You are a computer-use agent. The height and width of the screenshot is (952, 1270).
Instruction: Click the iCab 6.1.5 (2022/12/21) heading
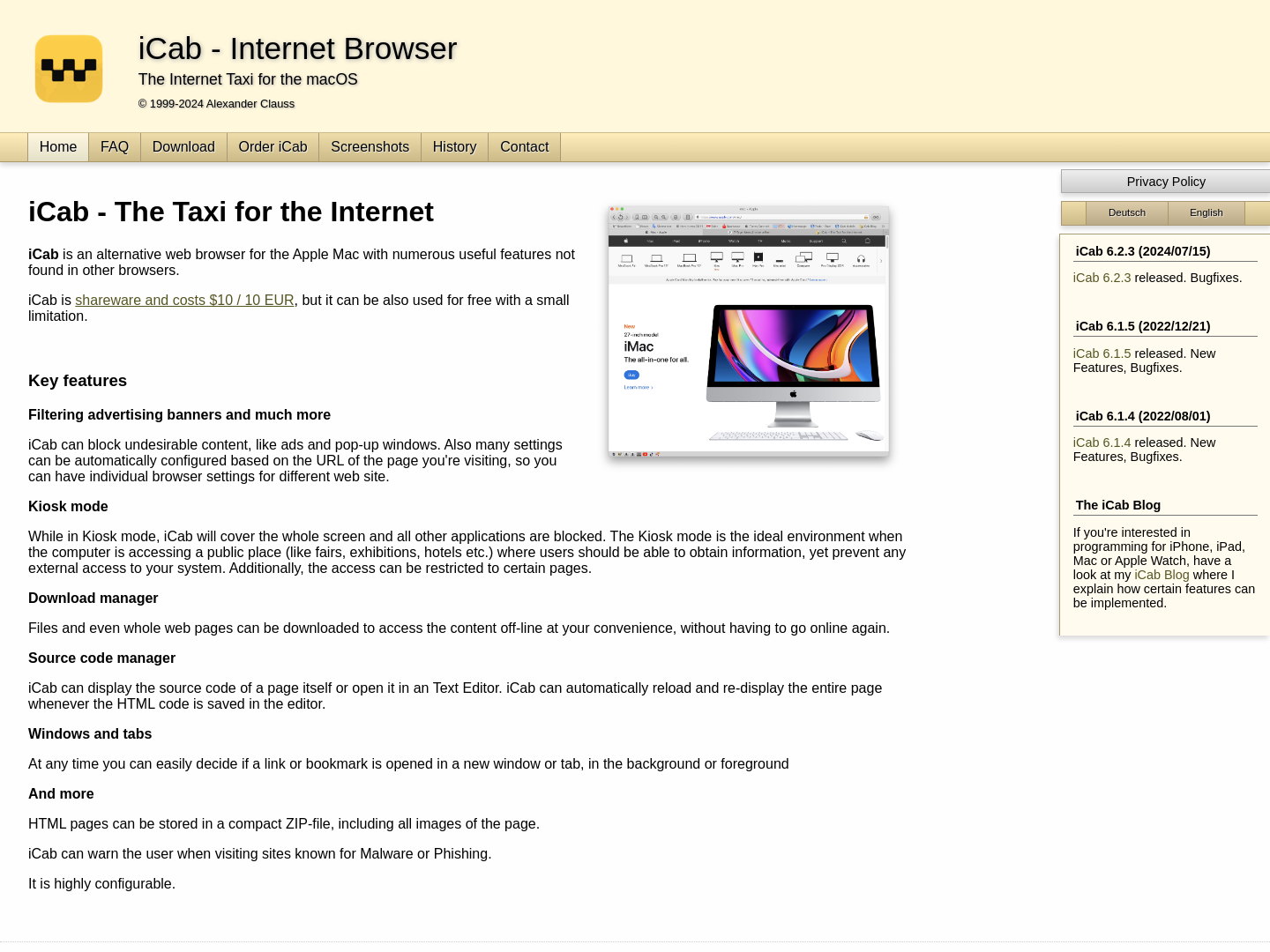pos(1143,326)
